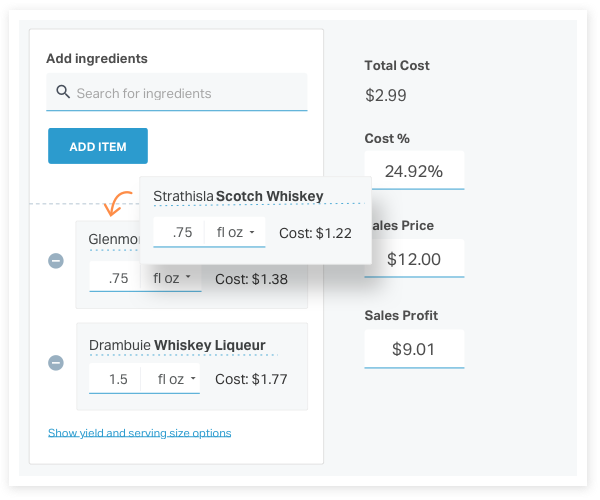This screenshot has height=500, width=600.
Task: Select the Strathisla Scotch Whiskey name
Action: (x=238, y=196)
